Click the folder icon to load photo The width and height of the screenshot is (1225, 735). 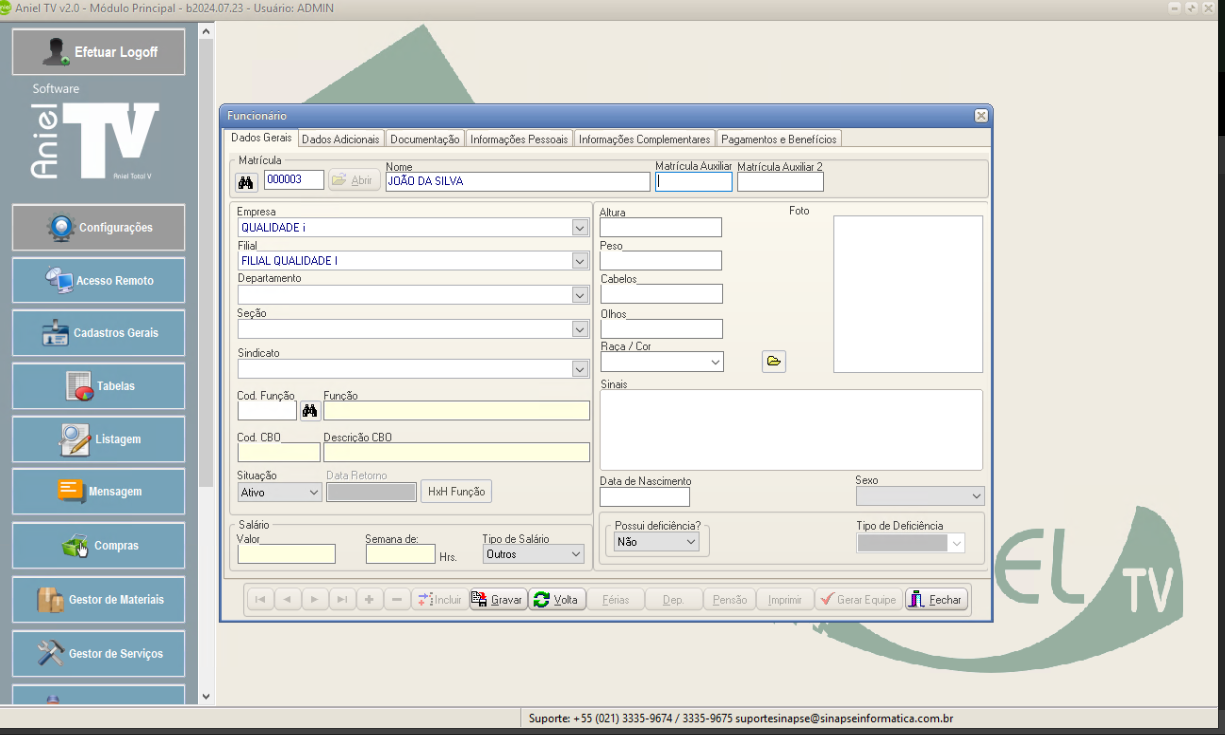pyautogui.click(x=773, y=361)
